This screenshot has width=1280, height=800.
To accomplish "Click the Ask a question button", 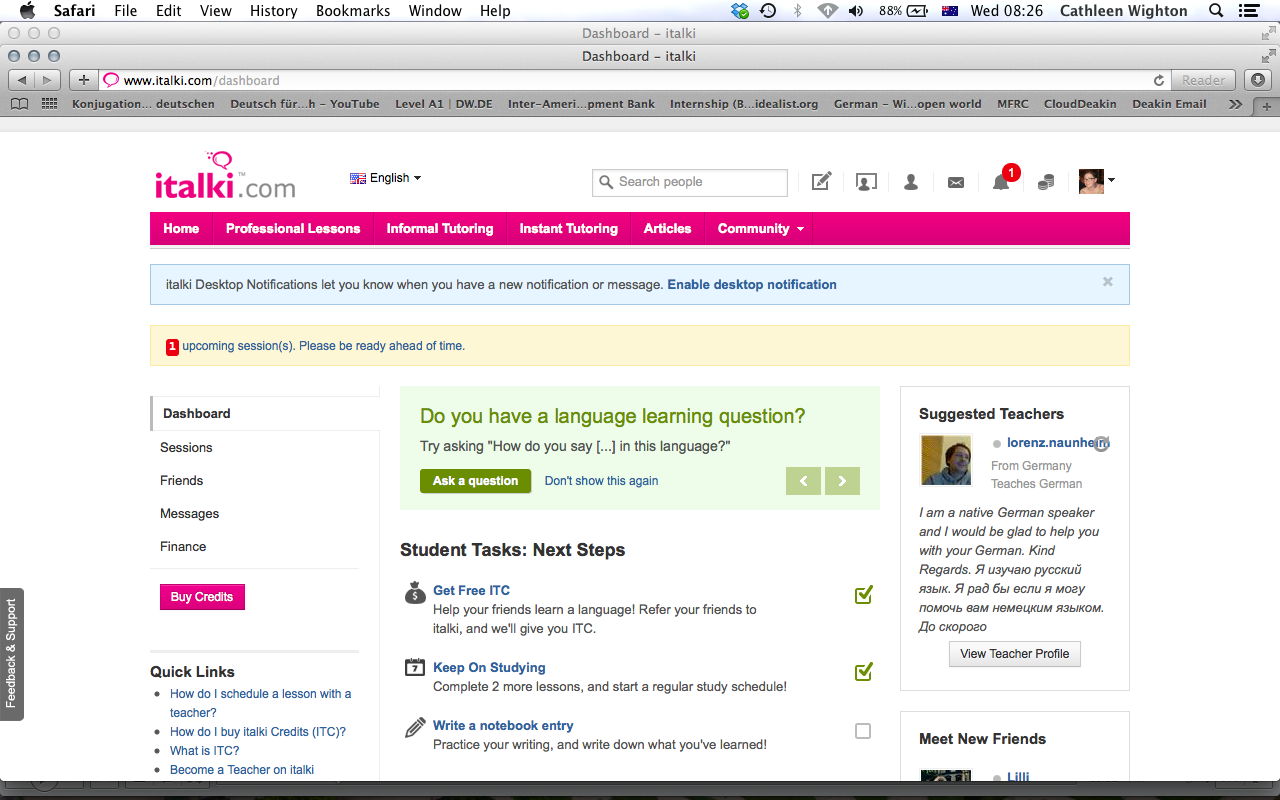I will click(475, 481).
